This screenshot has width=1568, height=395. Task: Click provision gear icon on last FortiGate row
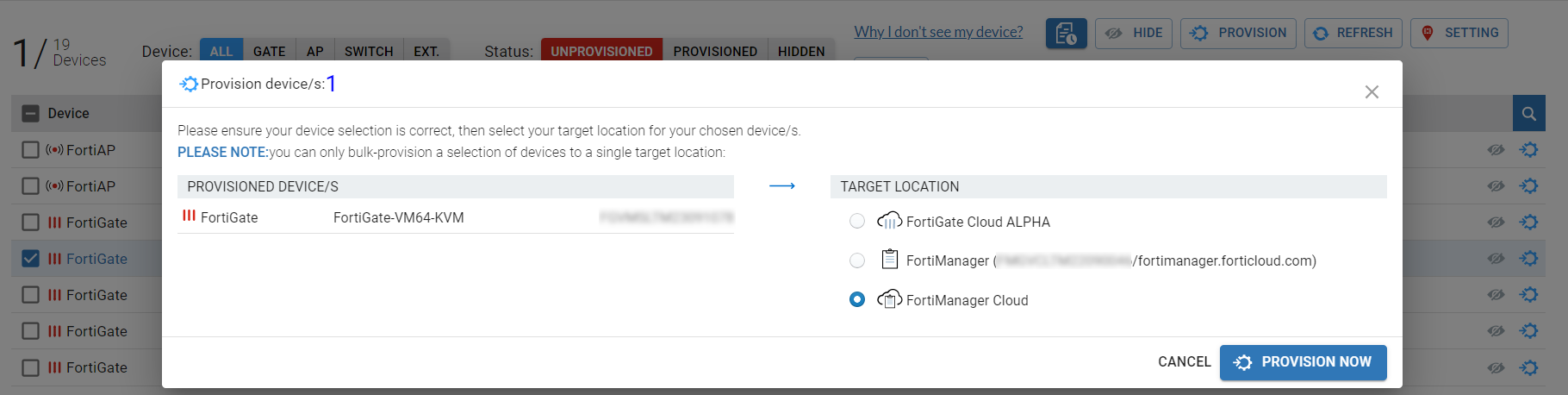click(1529, 367)
